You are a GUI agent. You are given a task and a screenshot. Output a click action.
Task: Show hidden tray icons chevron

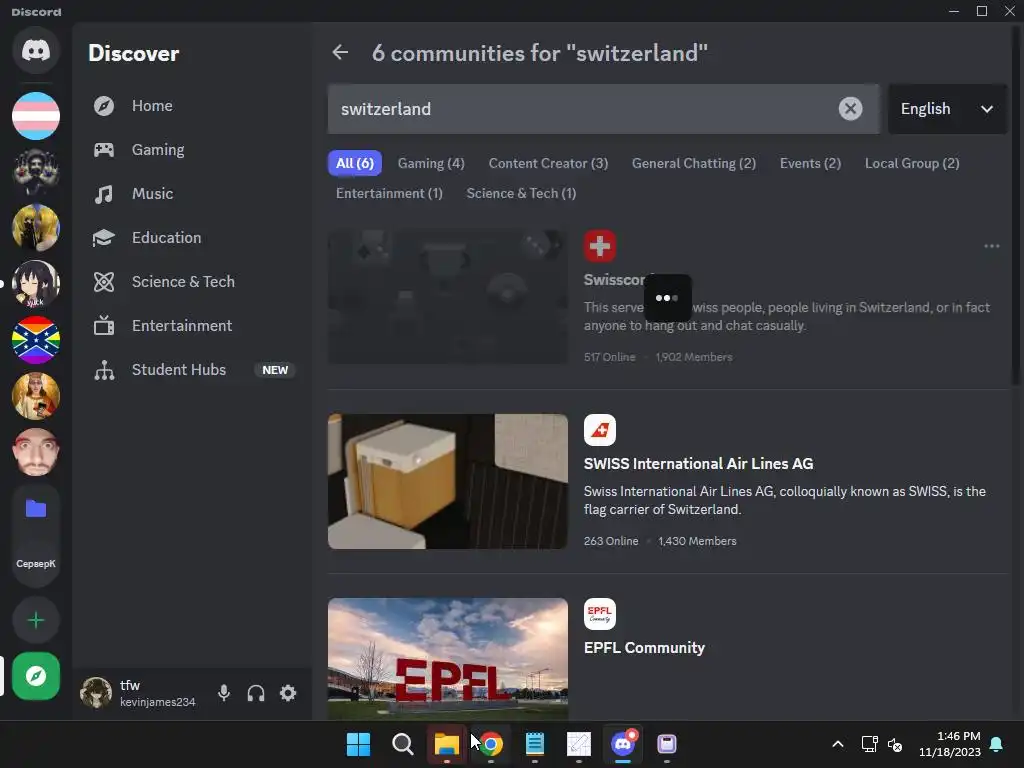click(838, 744)
